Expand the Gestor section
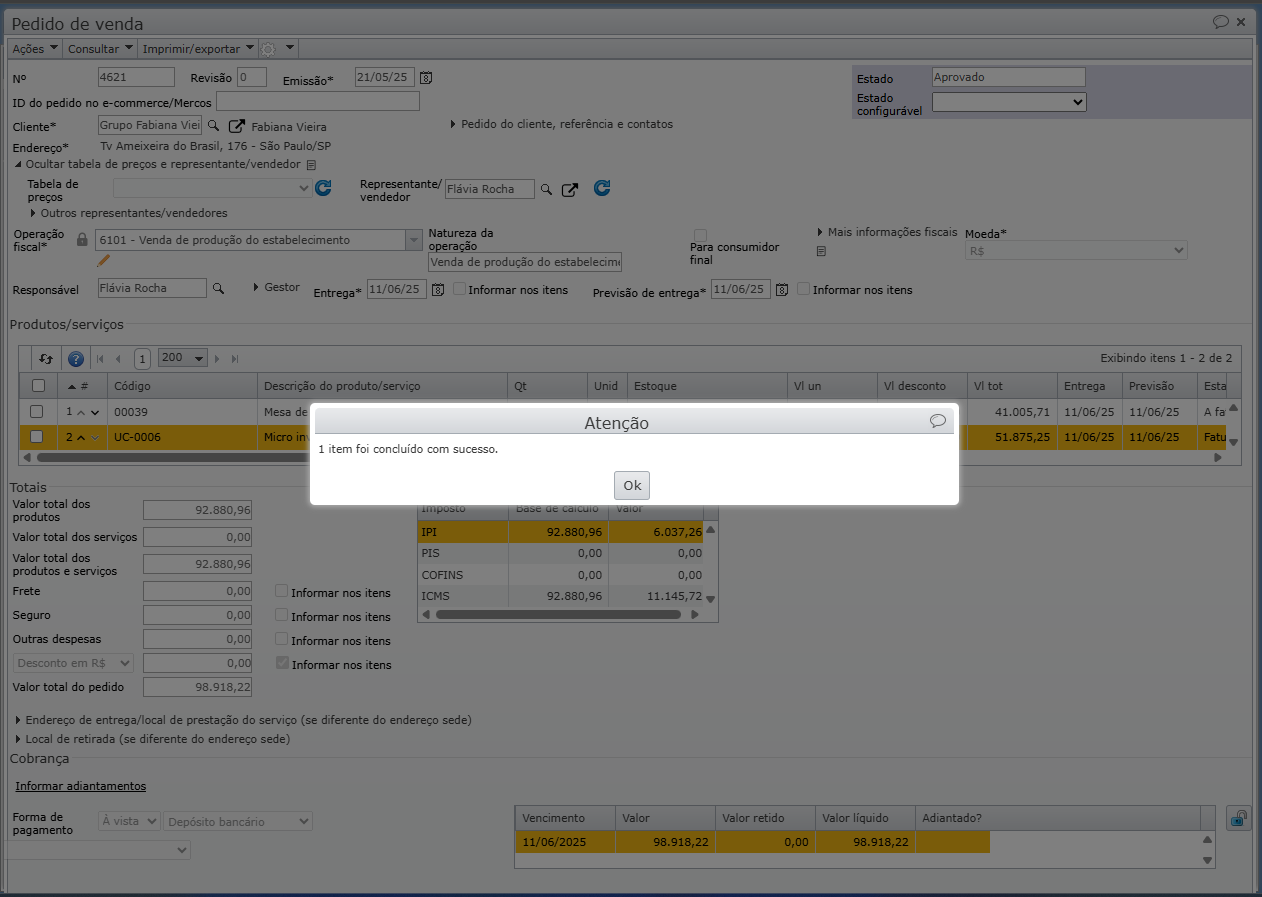This screenshot has width=1262, height=897. tap(276, 287)
